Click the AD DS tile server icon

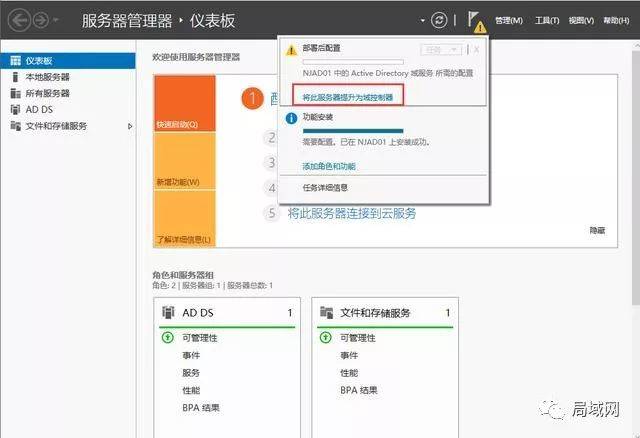click(168, 312)
